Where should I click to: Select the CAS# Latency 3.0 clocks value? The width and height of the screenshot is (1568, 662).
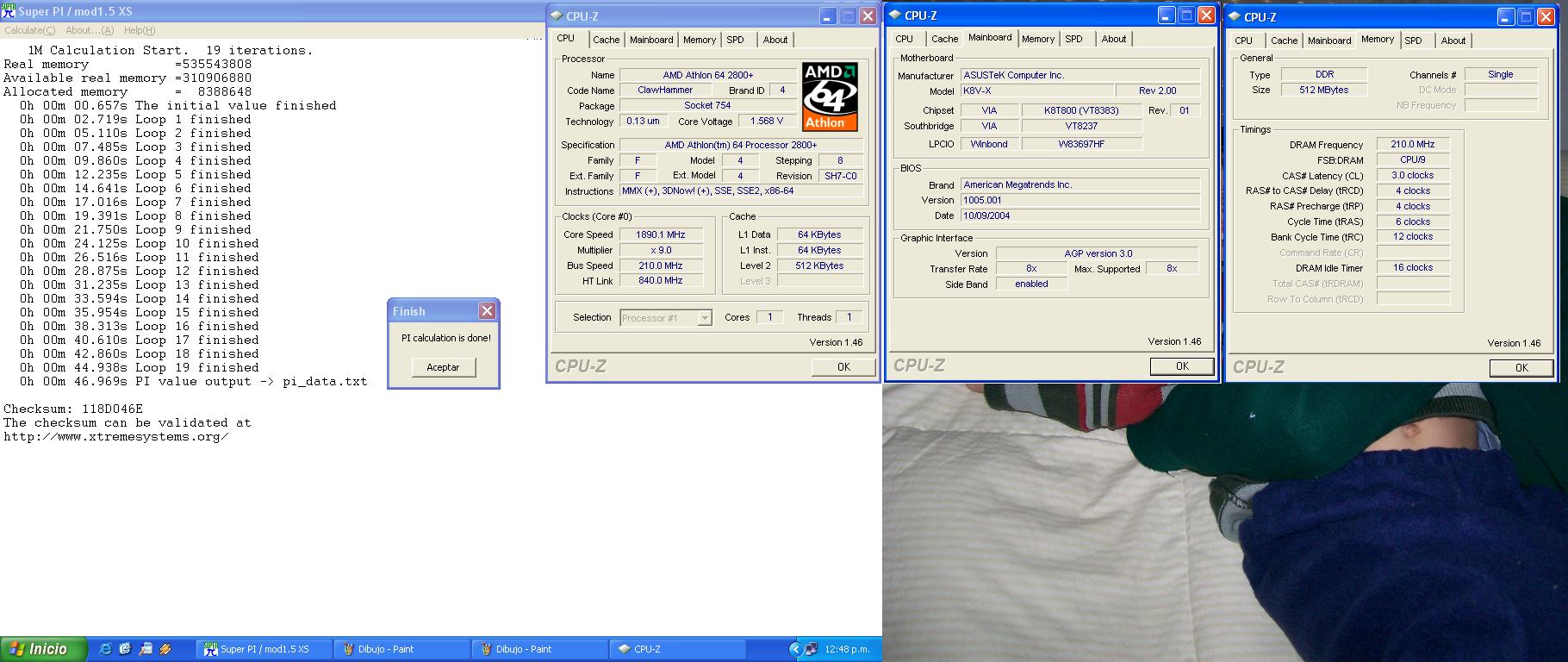(1413, 175)
